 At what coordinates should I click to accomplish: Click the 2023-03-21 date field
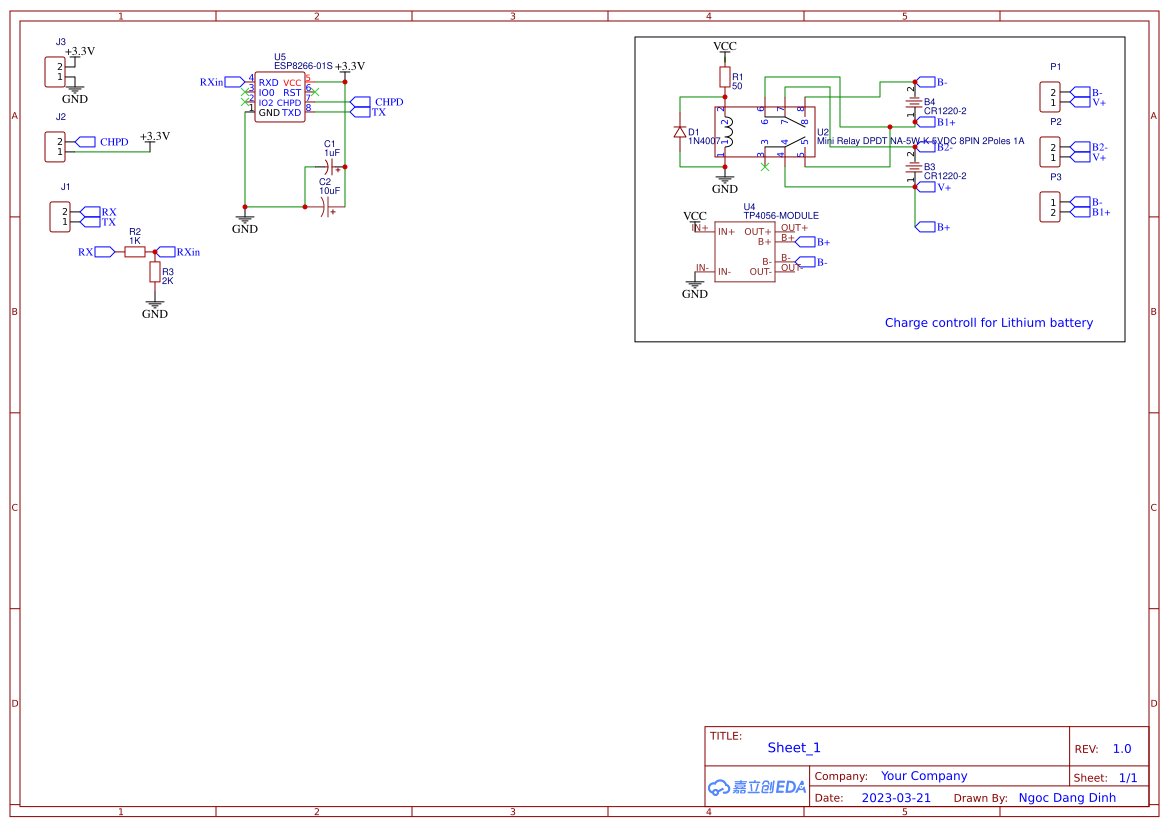point(896,797)
